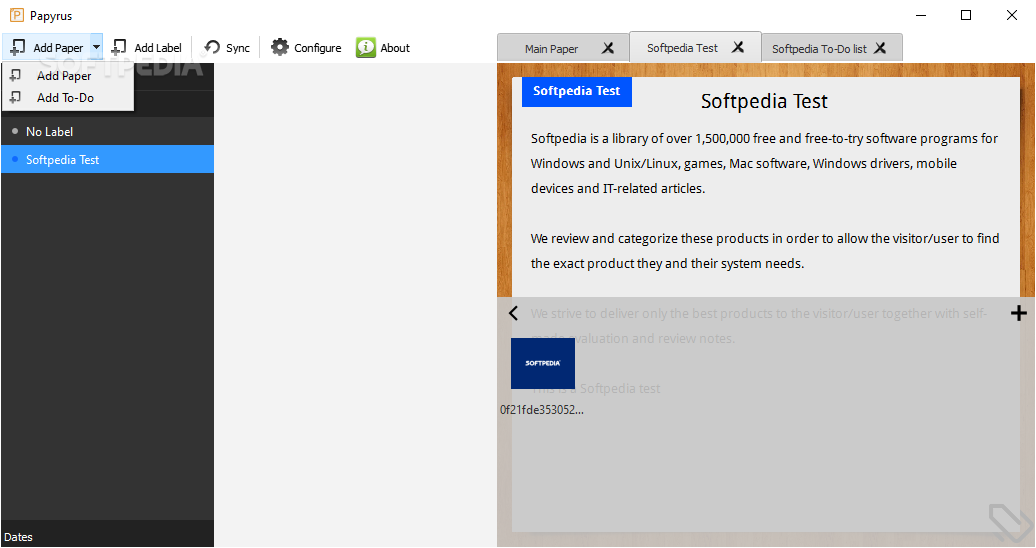Image resolution: width=1036 pixels, height=548 pixels.
Task: Maximize the Papyrus window
Action: [x=966, y=15]
